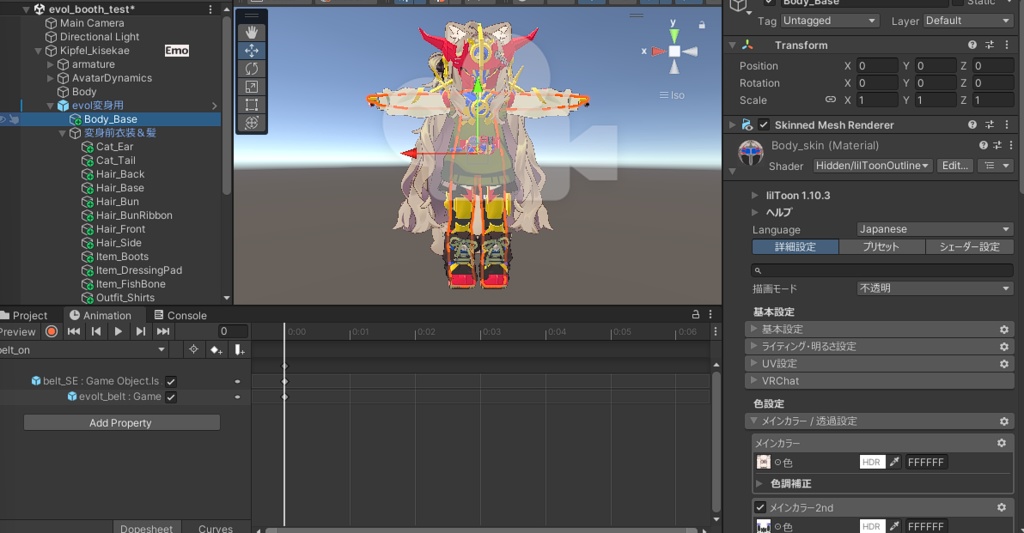Open the Language dropdown showing Japanese
The height and width of the screenshot is (533, 1024).
pos(935,229)
